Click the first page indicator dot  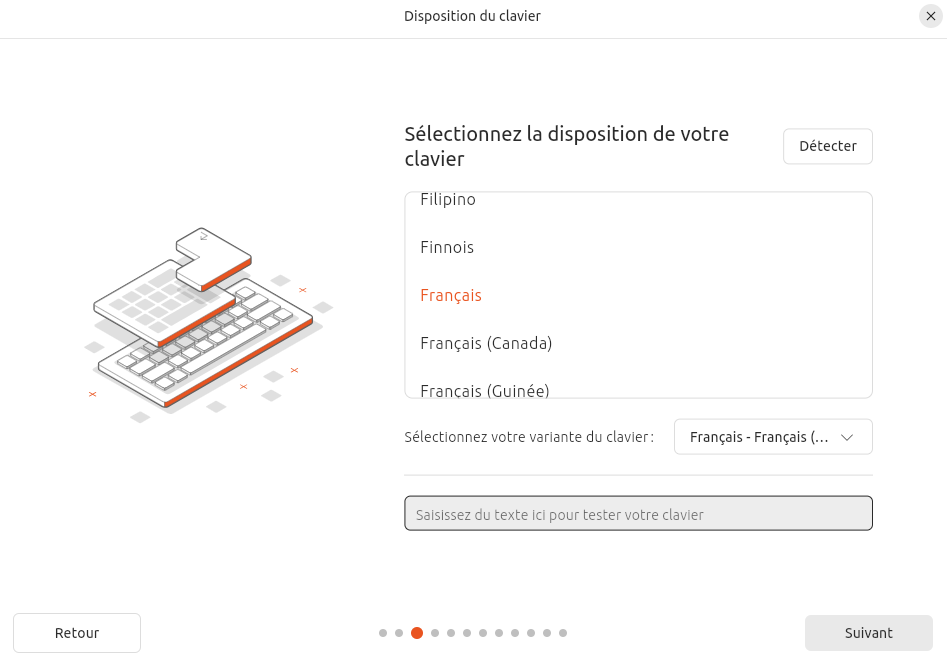[x=383, y=633]
